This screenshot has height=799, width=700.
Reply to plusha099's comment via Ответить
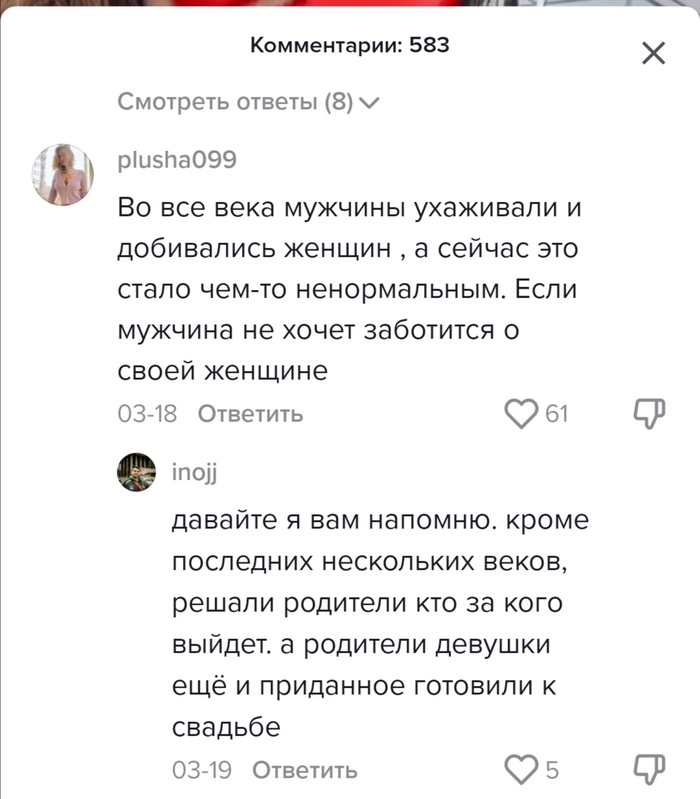[250, 413]
